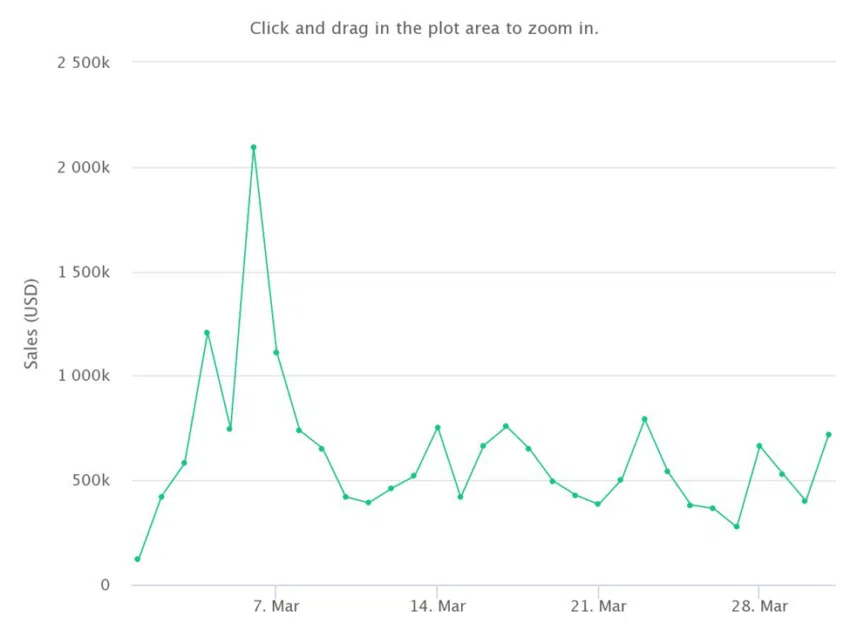This screenshot has width=850, height=637.
Task: Click the '500k' y-axis label
Action: (x=91, y=480)
